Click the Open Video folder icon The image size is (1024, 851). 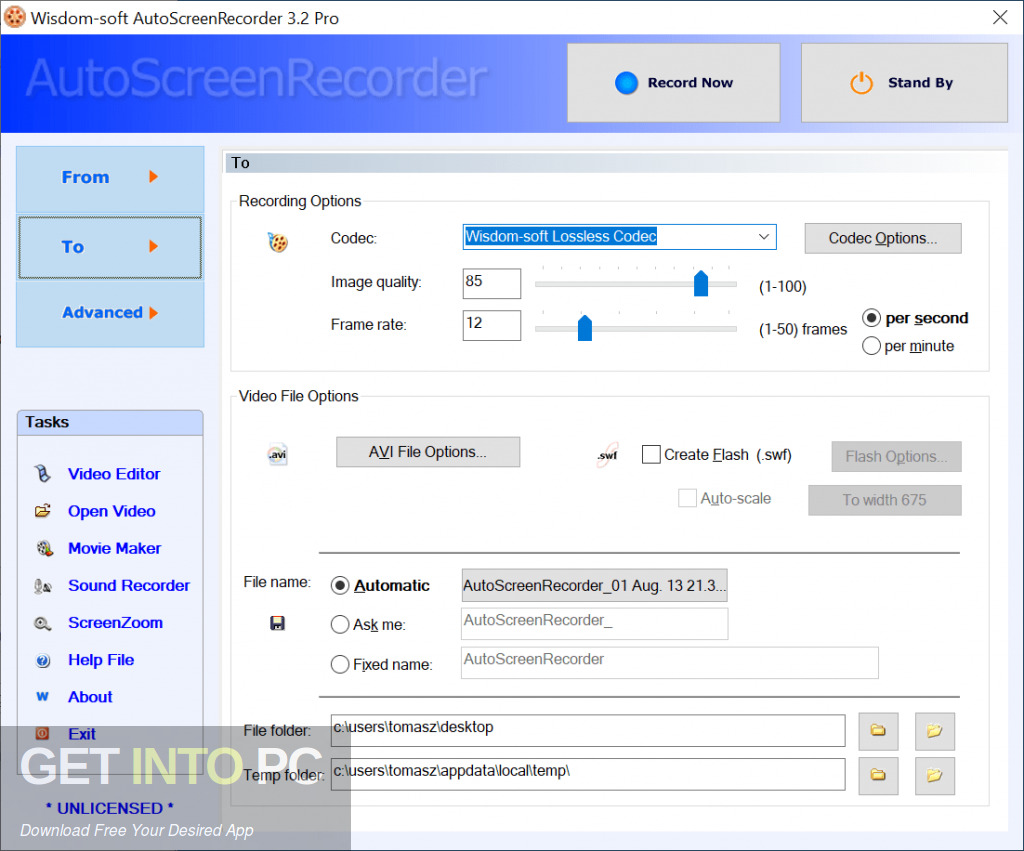point(42,511)
